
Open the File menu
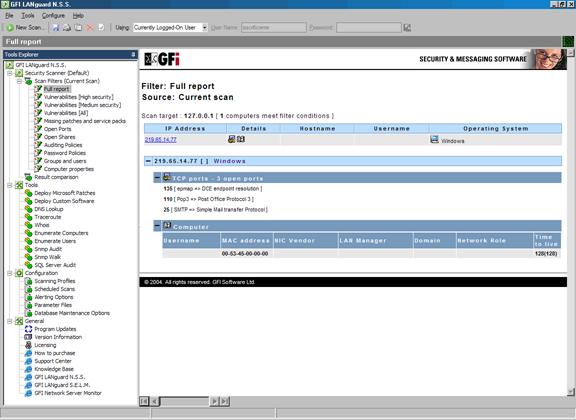pos(9,15)
